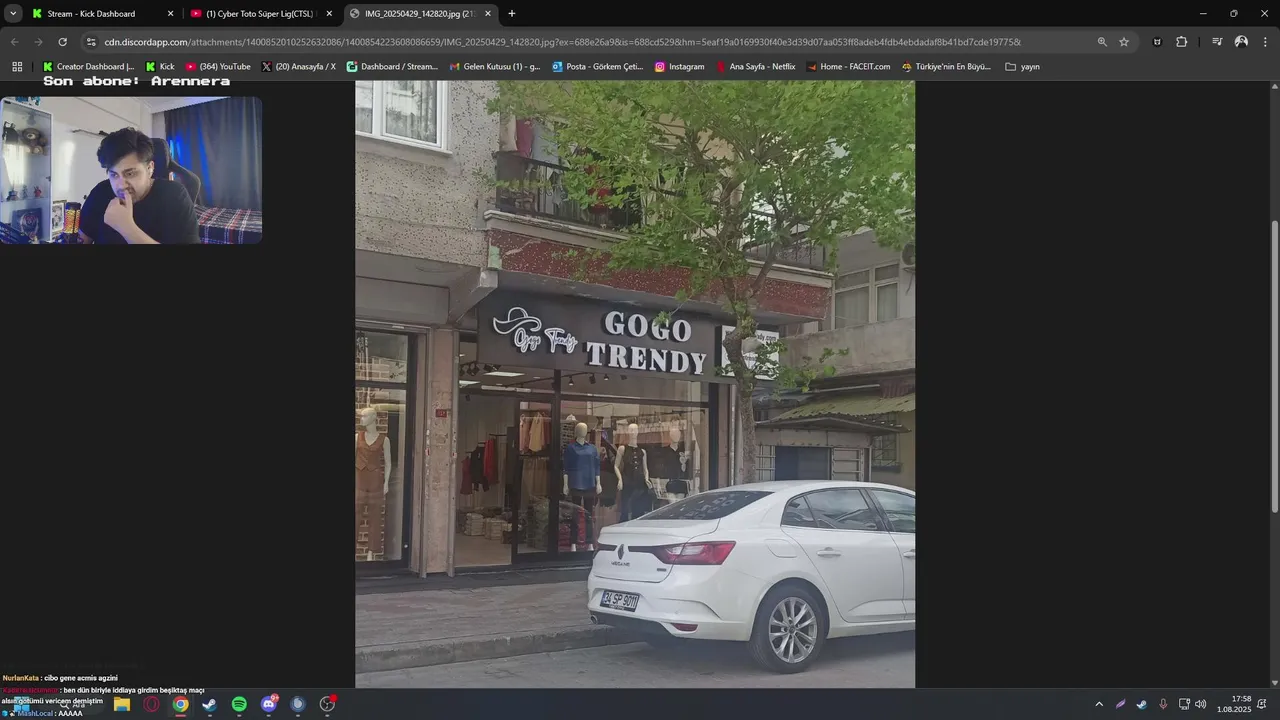1280x720 pixels.
Task: Go forward to the next page
Action: [38, 42]
